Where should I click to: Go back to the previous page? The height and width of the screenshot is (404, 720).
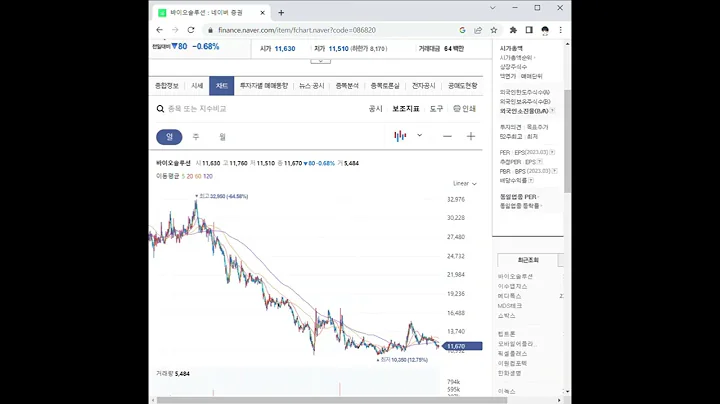coord(159,30)
